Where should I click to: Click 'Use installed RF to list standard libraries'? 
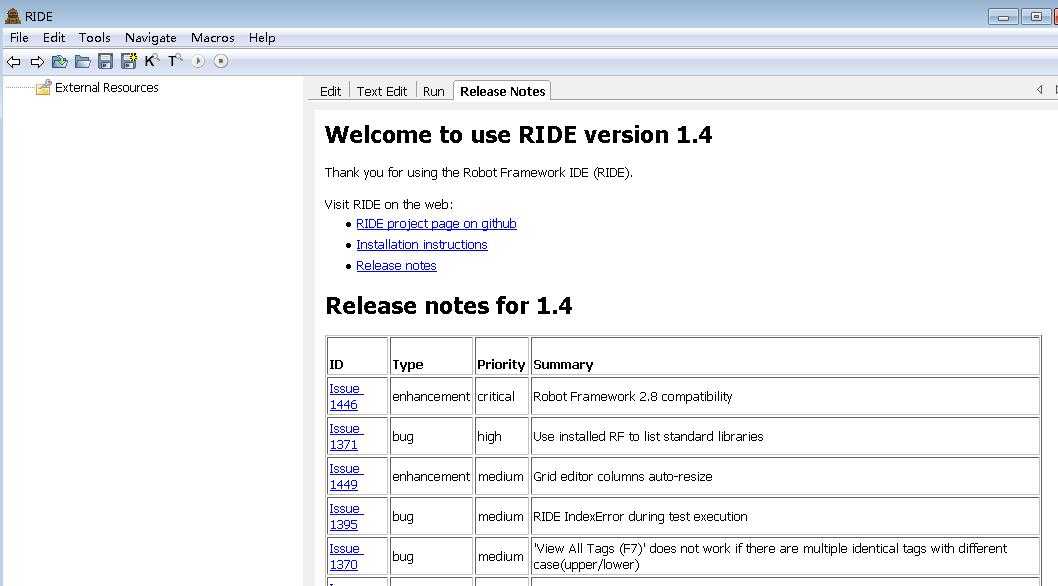(x=648, y=436)
